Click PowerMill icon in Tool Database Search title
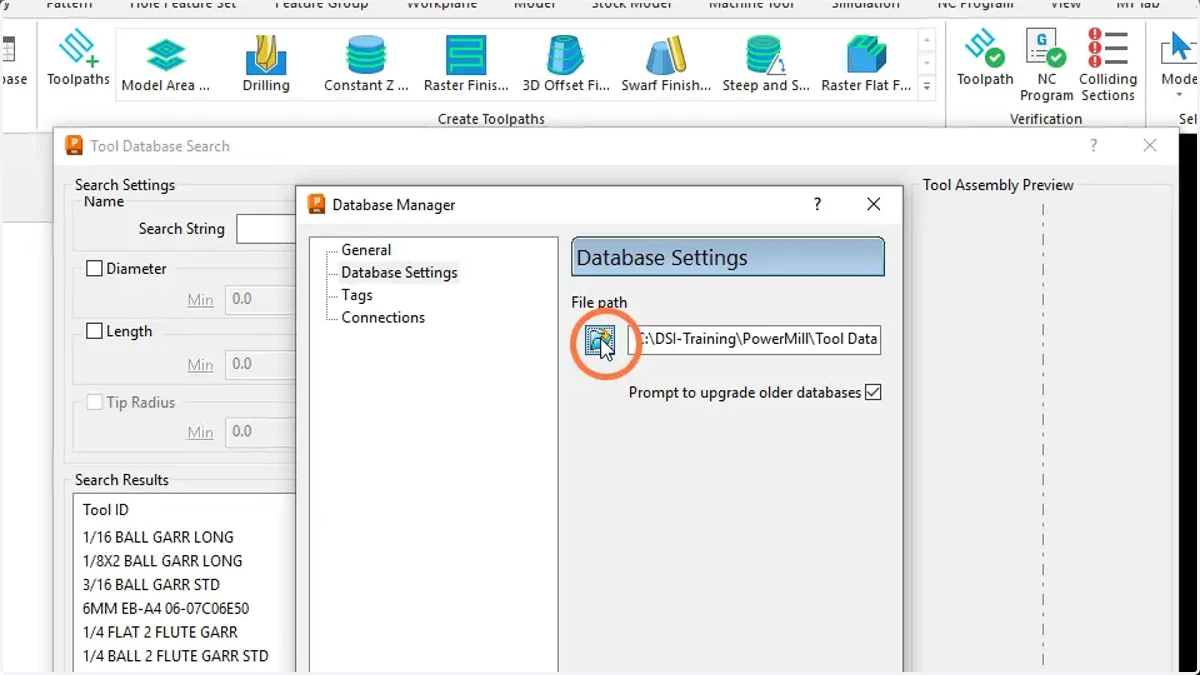Viewport: 1200px width, 675px height. click(x=74, y=146)
